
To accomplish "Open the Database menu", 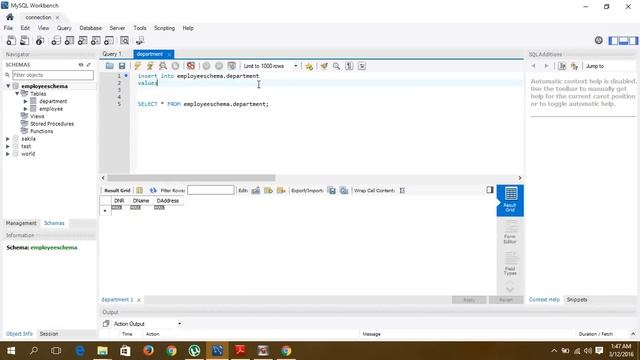I will 91,28.
